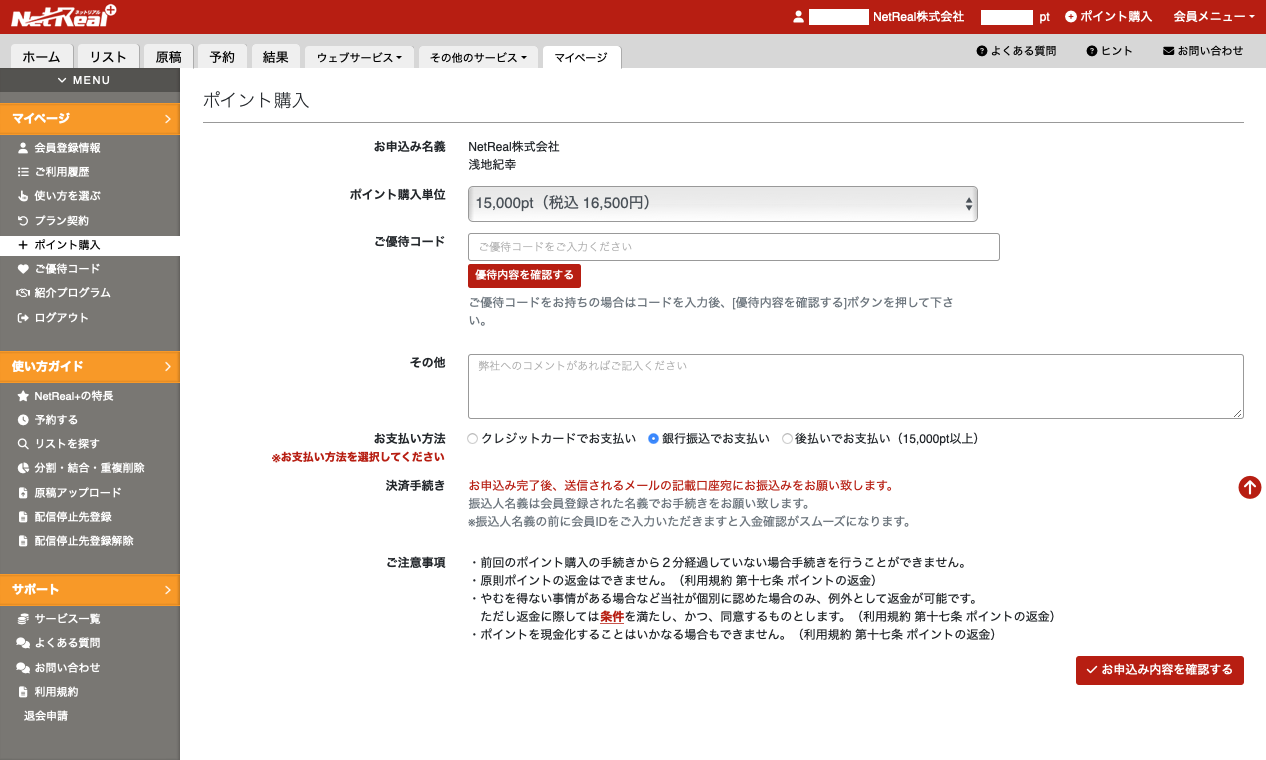Open プラン契約 in the sidebar
The image size is (1266, 760).
click(62, 220)
